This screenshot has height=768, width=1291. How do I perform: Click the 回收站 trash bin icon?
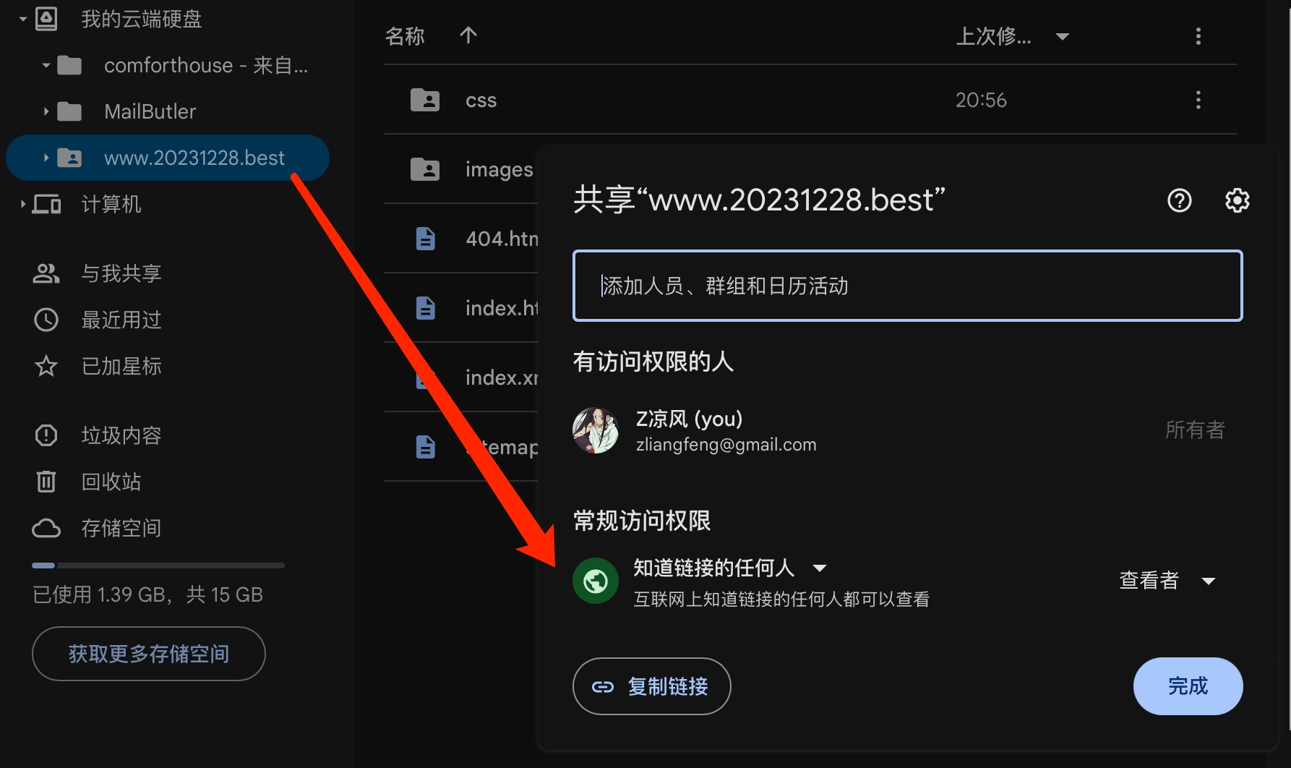[46, 482]
